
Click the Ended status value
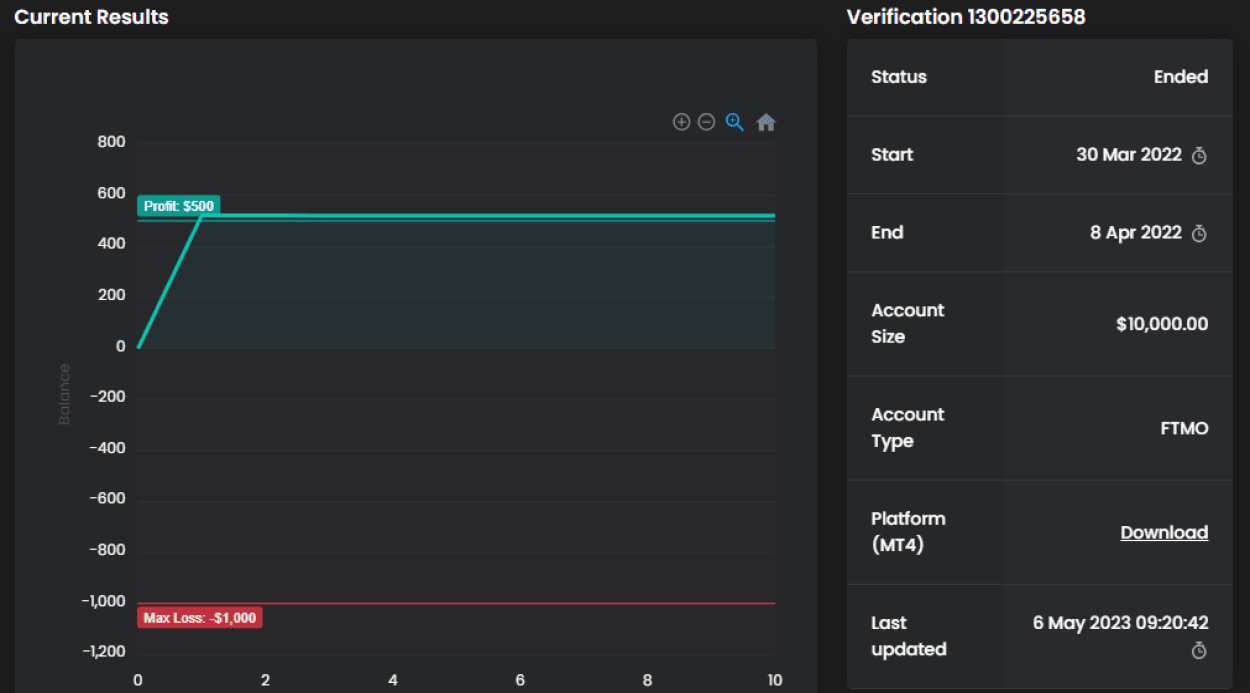(1180, 77)
